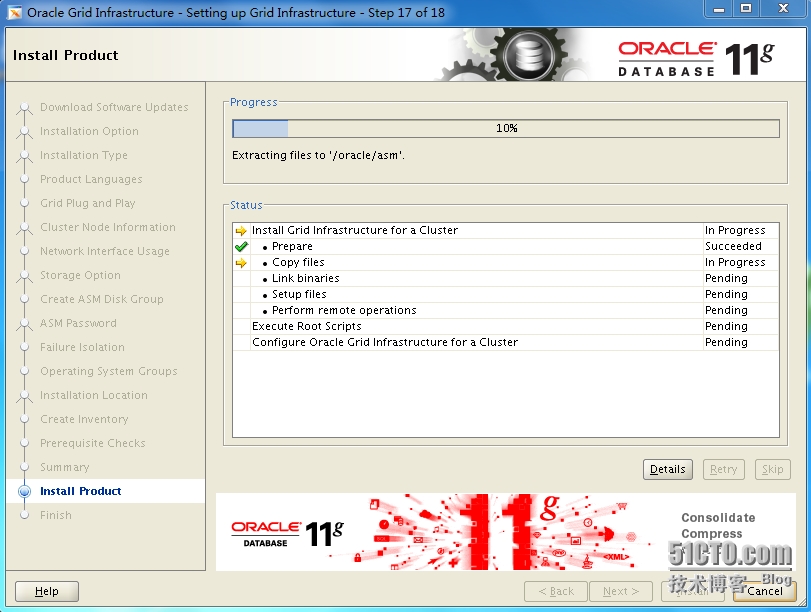Select 'Execute Root Scripts' status row
The image size is (811, 612).
coord(506,326)
